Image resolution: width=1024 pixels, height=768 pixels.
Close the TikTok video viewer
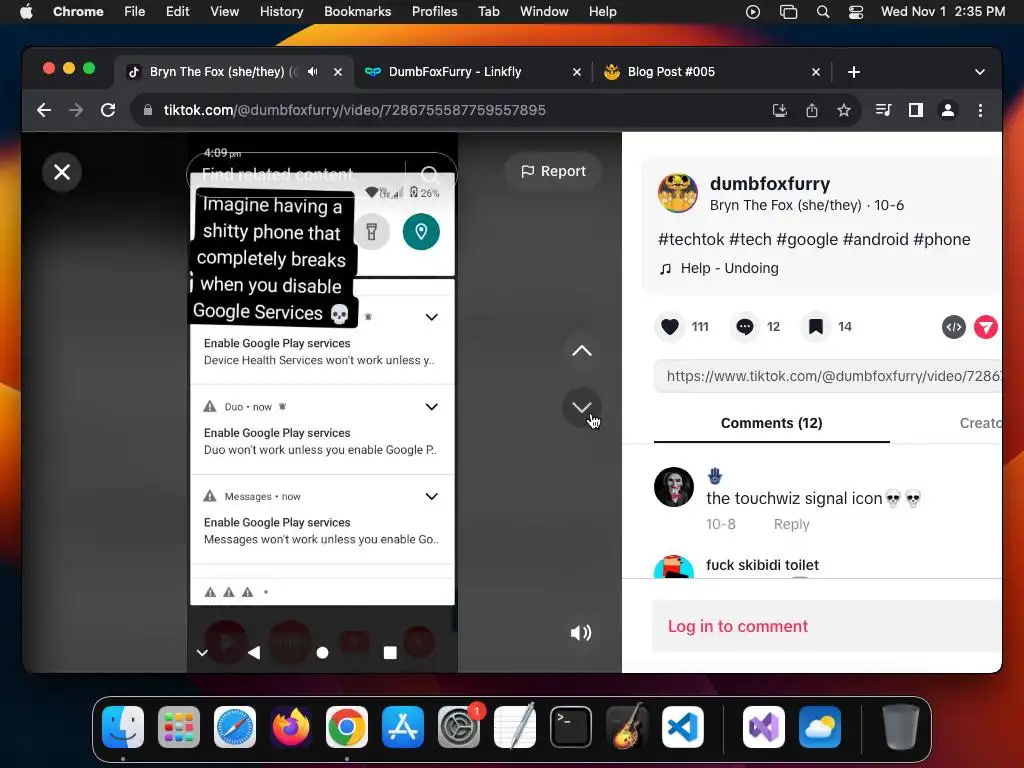62,172
